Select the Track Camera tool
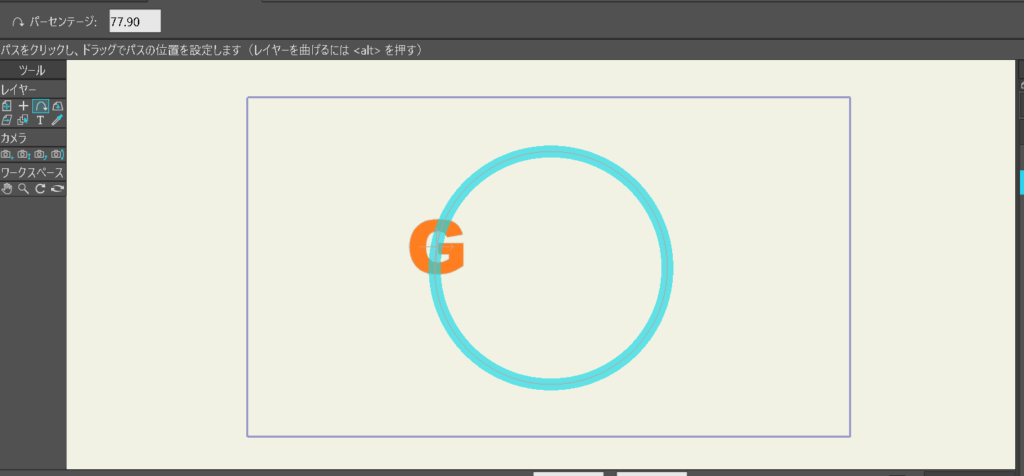Viewport: 1024px width, 476px height. (7, 154)
